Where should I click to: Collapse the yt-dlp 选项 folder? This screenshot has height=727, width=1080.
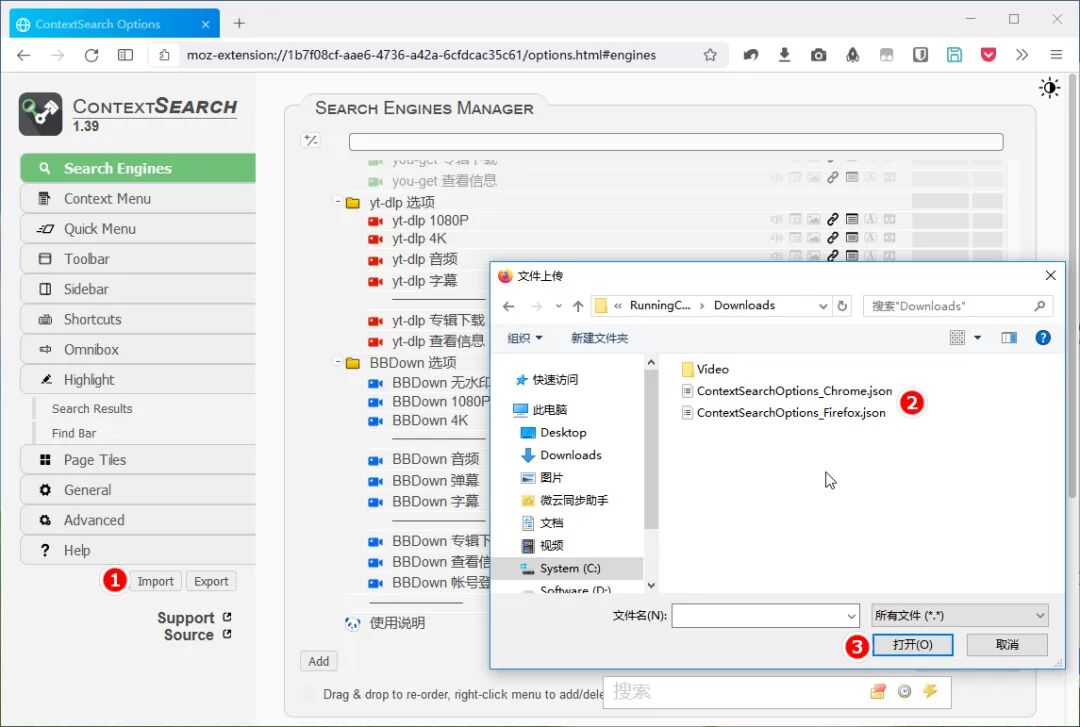click(x=338, y=201)
